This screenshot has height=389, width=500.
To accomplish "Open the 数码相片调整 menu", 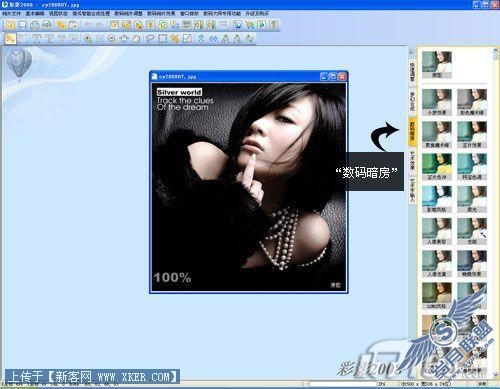I will [x=128, y=13].
